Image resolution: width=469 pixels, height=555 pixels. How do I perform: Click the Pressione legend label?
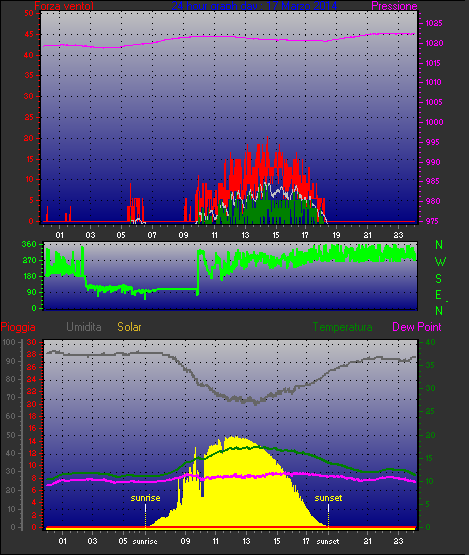tap(394, 6)
